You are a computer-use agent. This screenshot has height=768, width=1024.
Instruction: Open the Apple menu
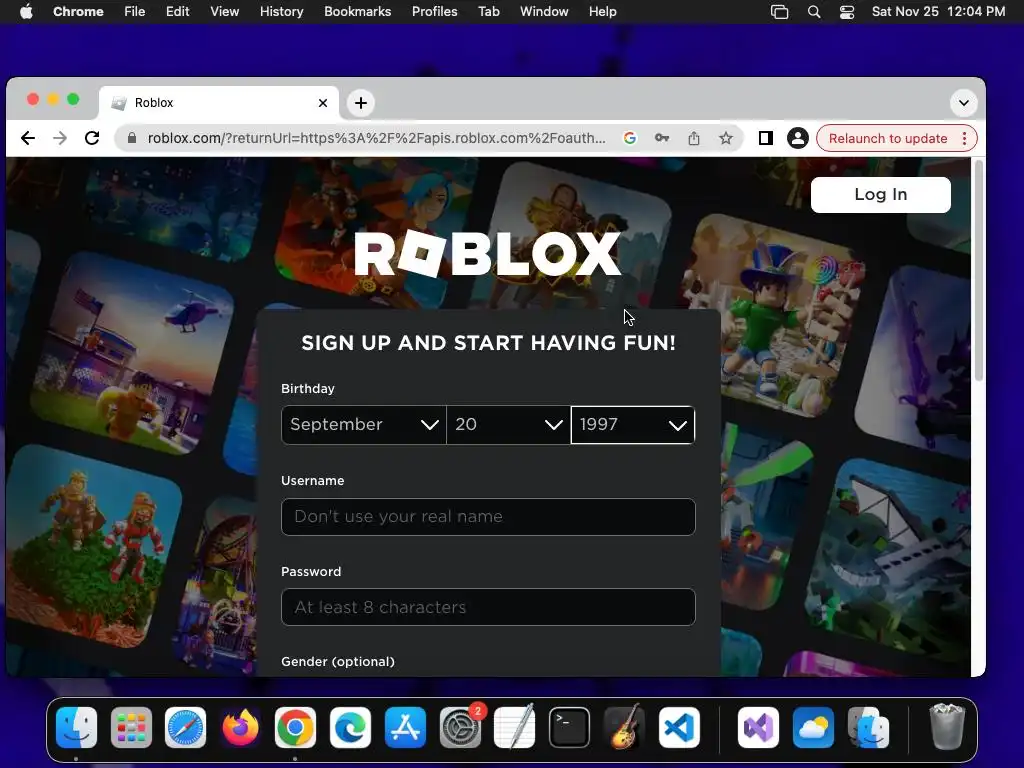(x=26, y=11)
